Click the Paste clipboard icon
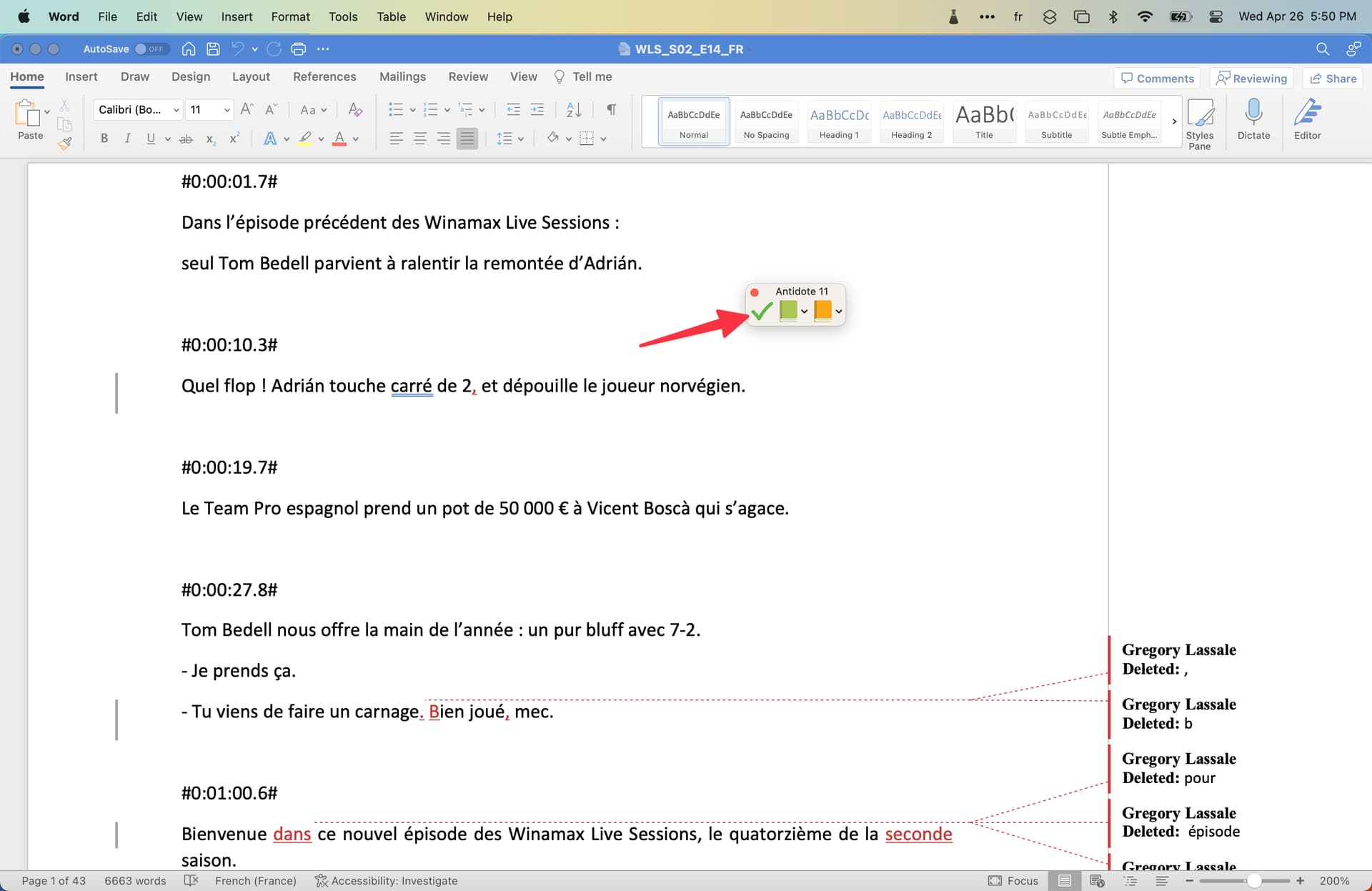Image resolution: width=1372 pixels, height=891 pixels. 27,113
